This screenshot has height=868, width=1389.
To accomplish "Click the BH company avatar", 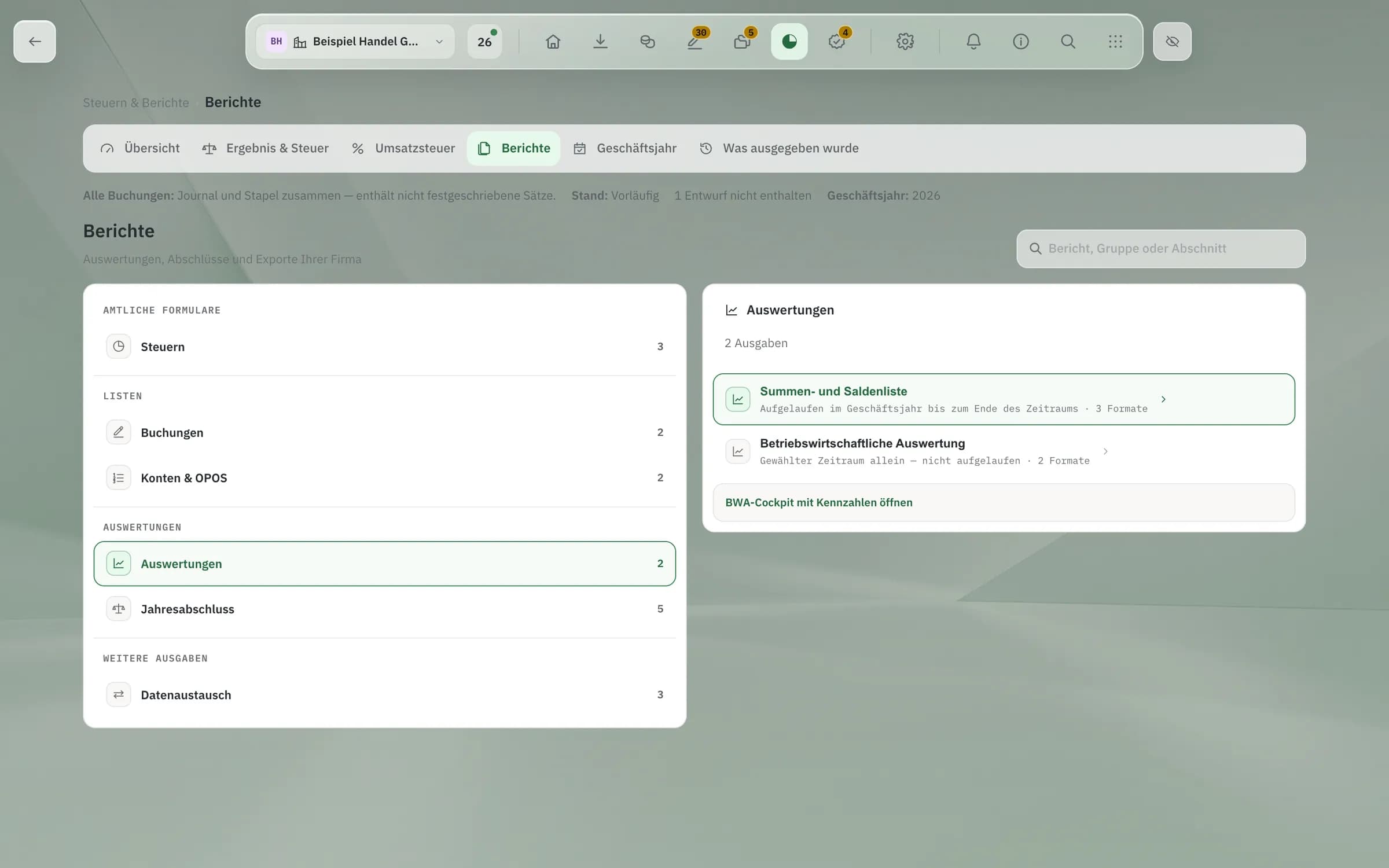I will pos(276,42).
